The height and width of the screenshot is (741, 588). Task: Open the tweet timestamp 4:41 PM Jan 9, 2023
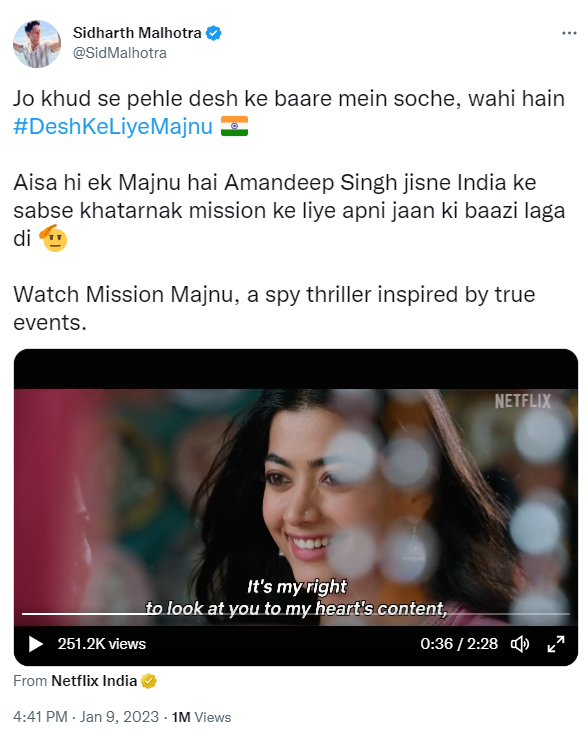[x=86, y=717]
